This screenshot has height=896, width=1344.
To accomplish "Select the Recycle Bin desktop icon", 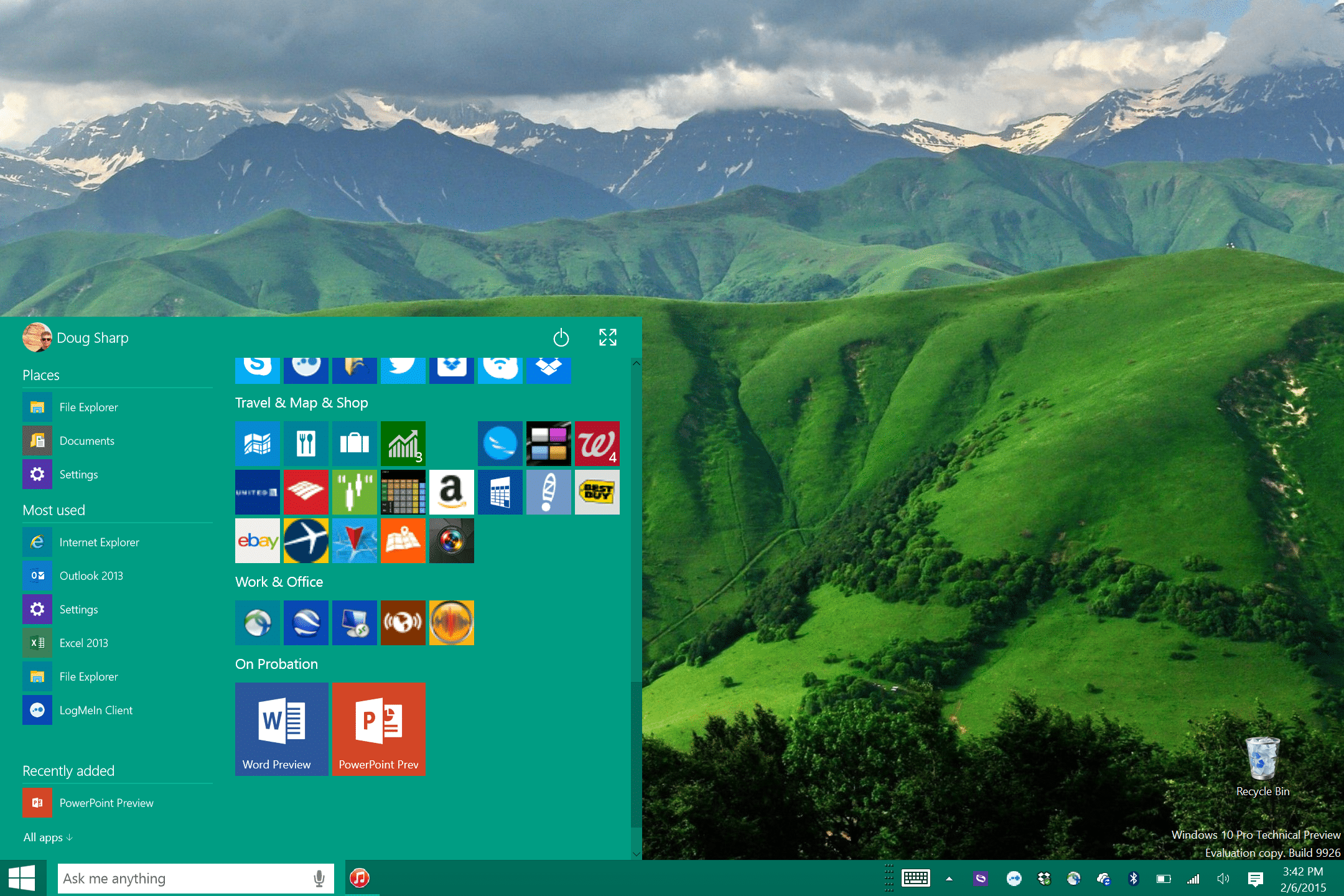I will pyautogui.click(x=1262, y=767).
